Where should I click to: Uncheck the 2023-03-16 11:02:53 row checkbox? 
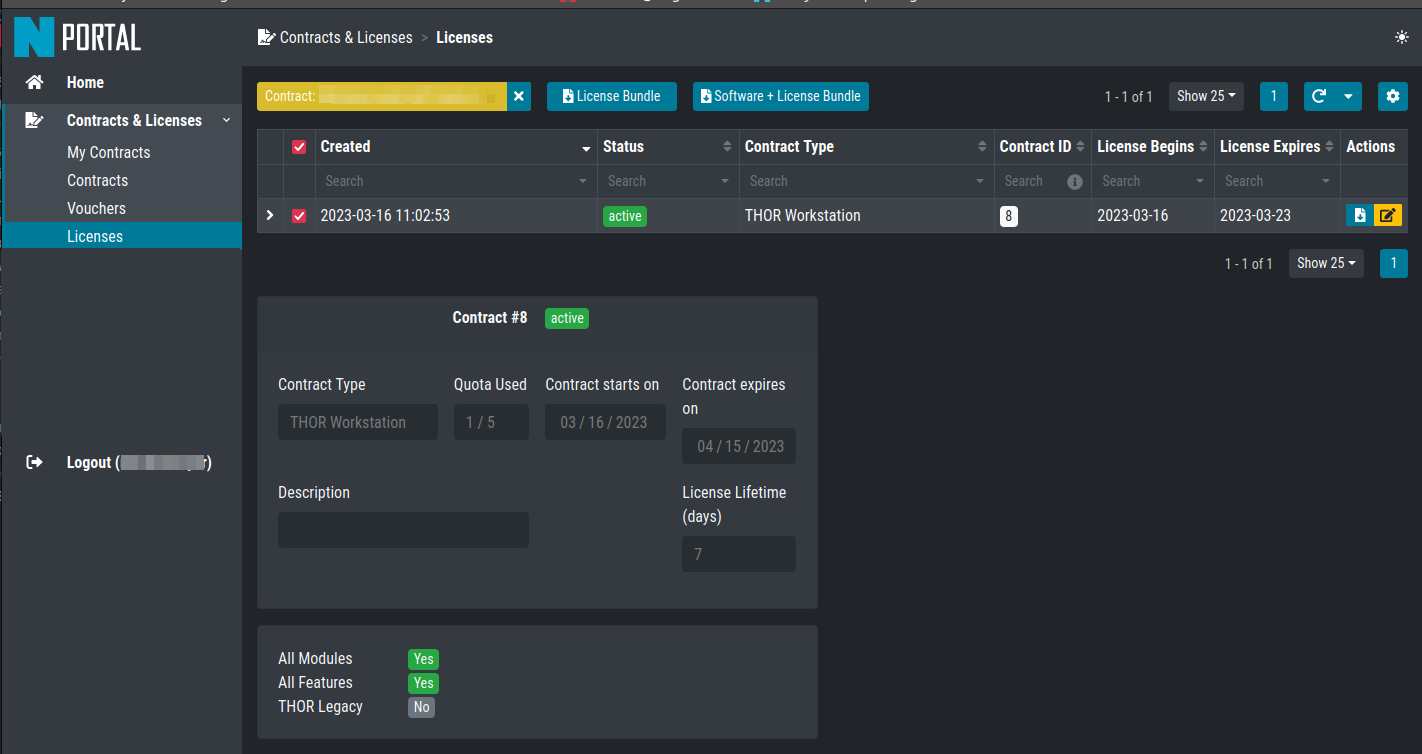(299, 215)
